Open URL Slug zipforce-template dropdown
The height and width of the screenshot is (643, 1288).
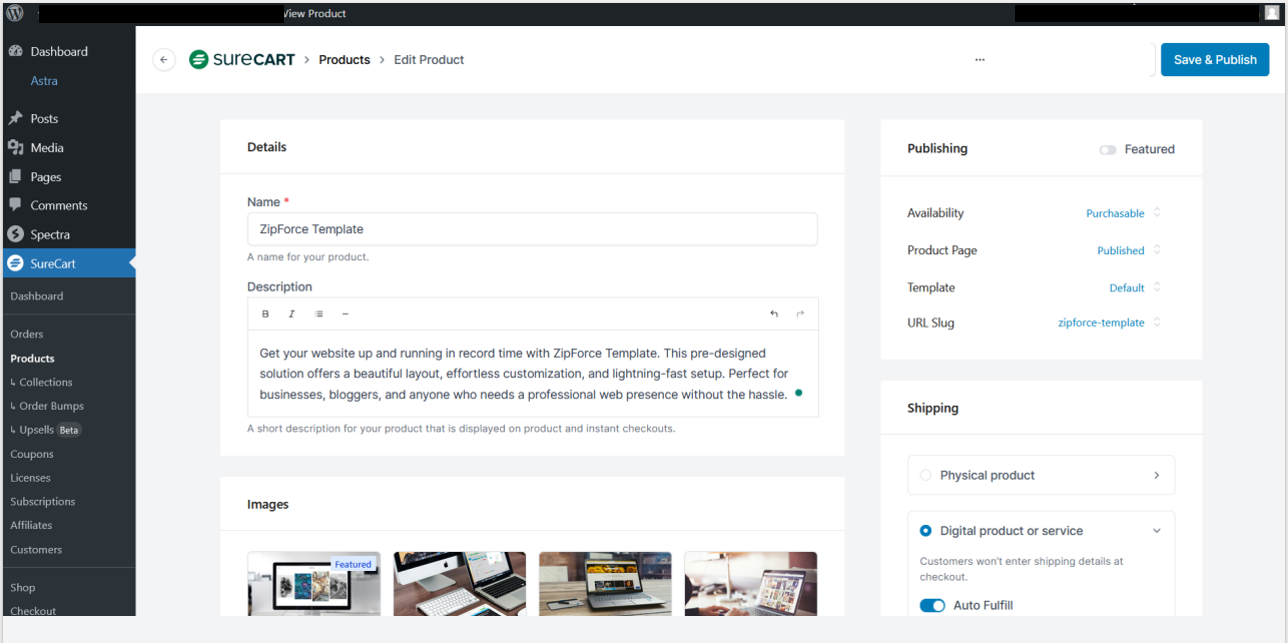pyautogui.click(x=1109, y=323)
